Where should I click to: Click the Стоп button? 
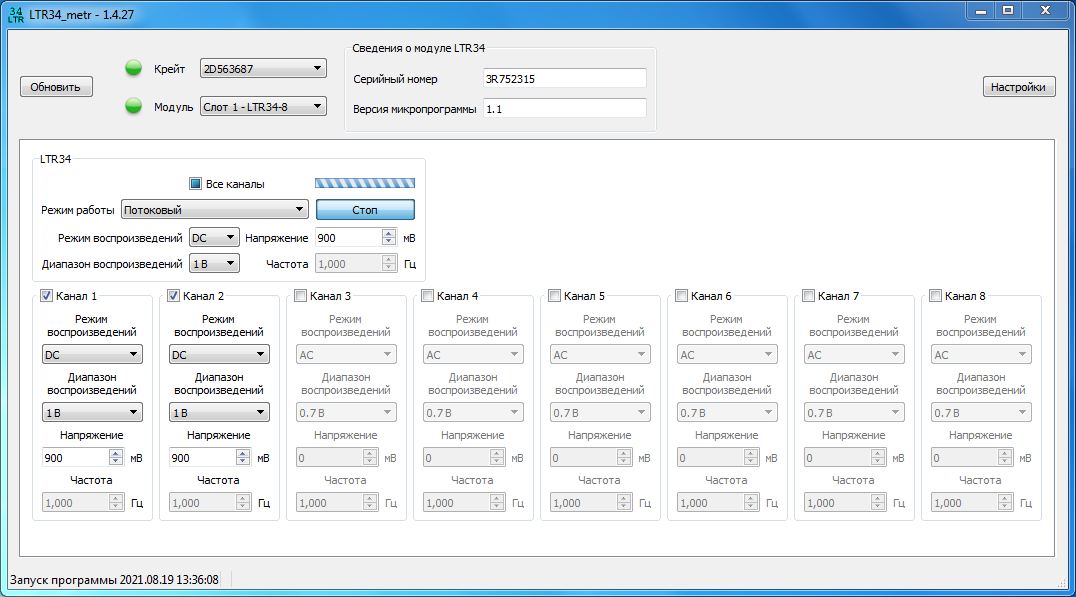point(365,209)
